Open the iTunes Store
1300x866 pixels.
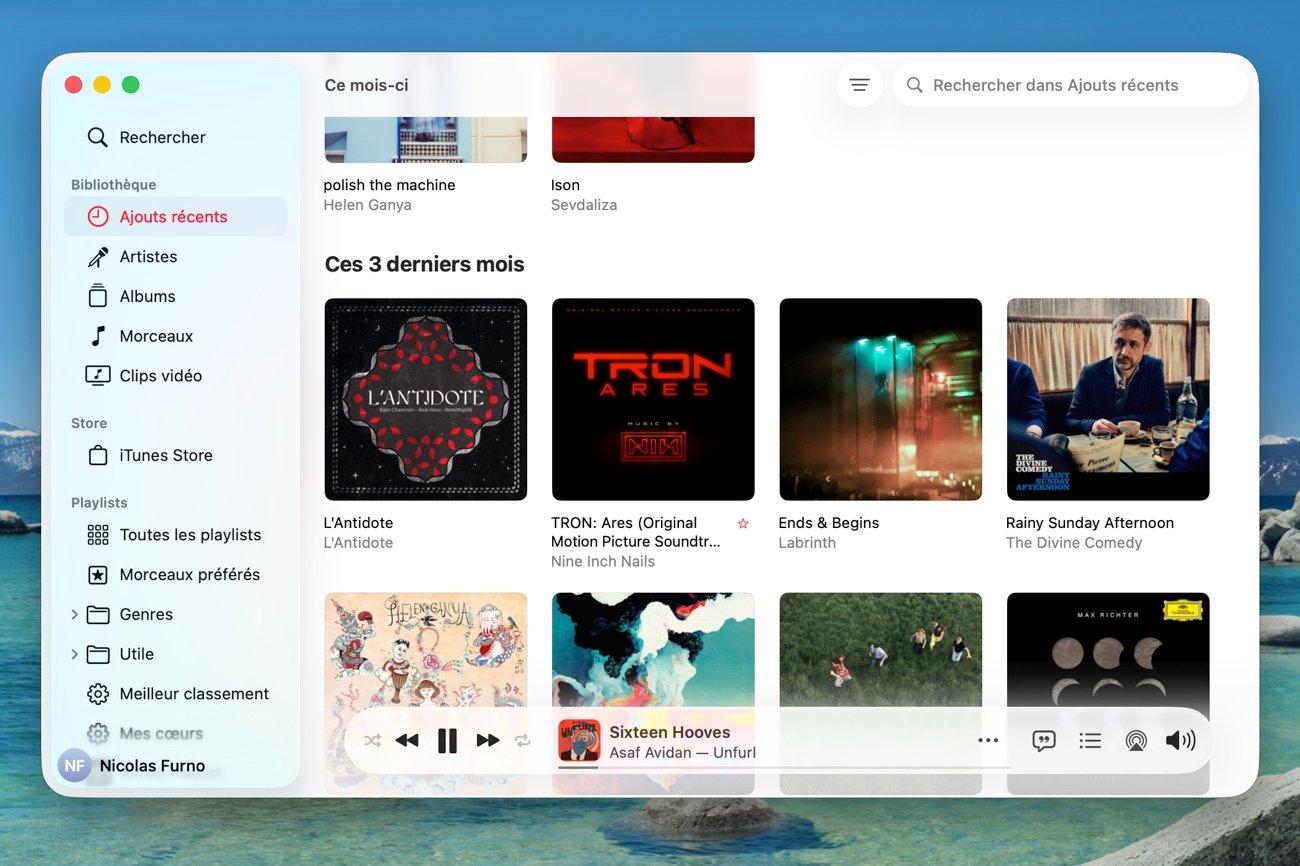(x=165, y=456)
